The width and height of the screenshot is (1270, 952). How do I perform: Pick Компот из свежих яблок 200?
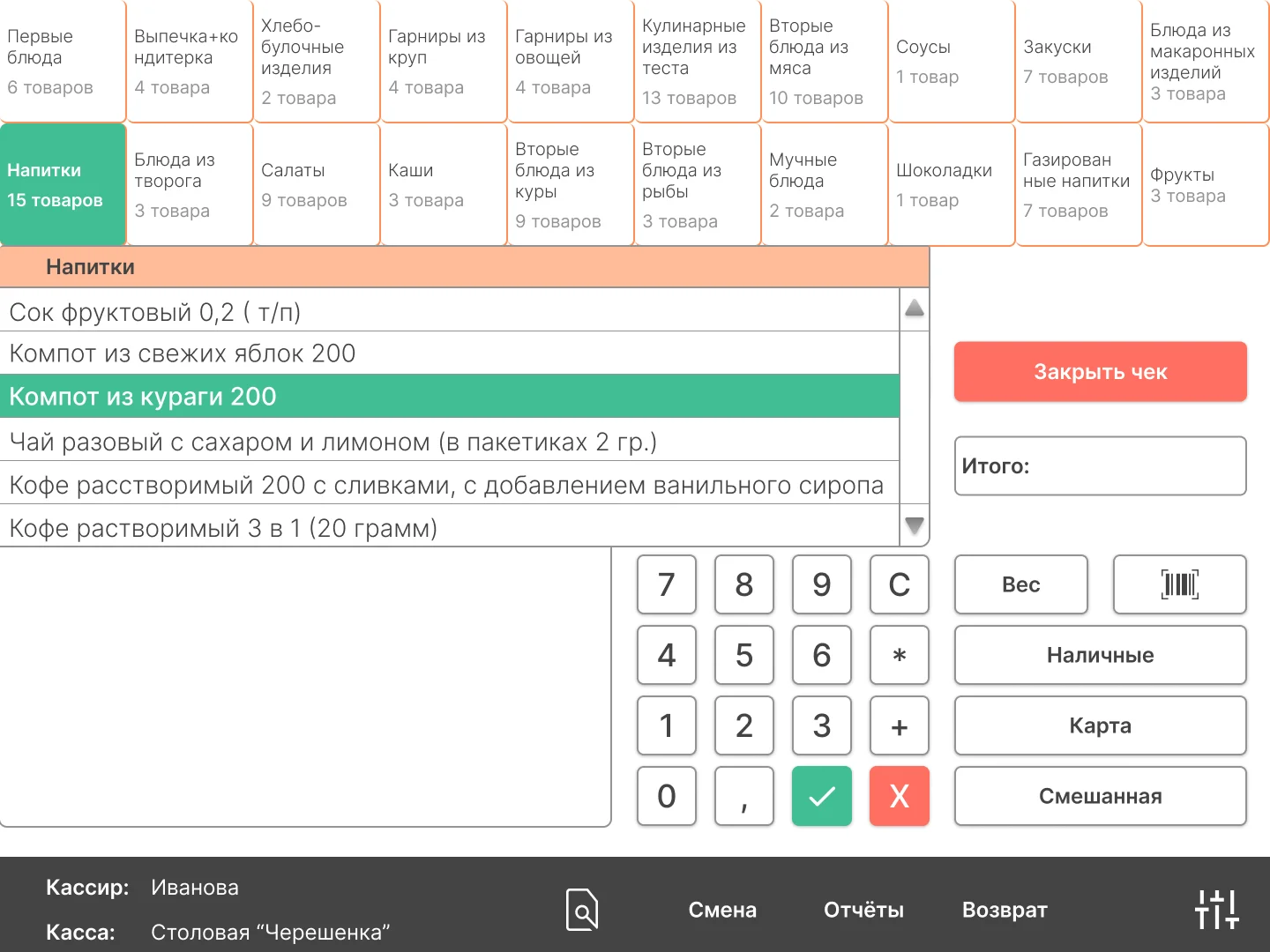(x=450, y=353)
